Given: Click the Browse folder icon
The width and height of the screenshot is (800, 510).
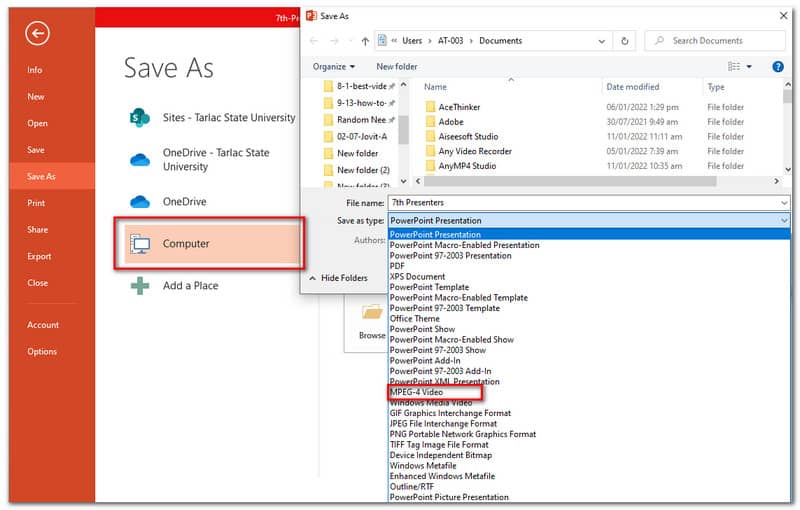Looking at the screenshot, I should coord(371,312).
